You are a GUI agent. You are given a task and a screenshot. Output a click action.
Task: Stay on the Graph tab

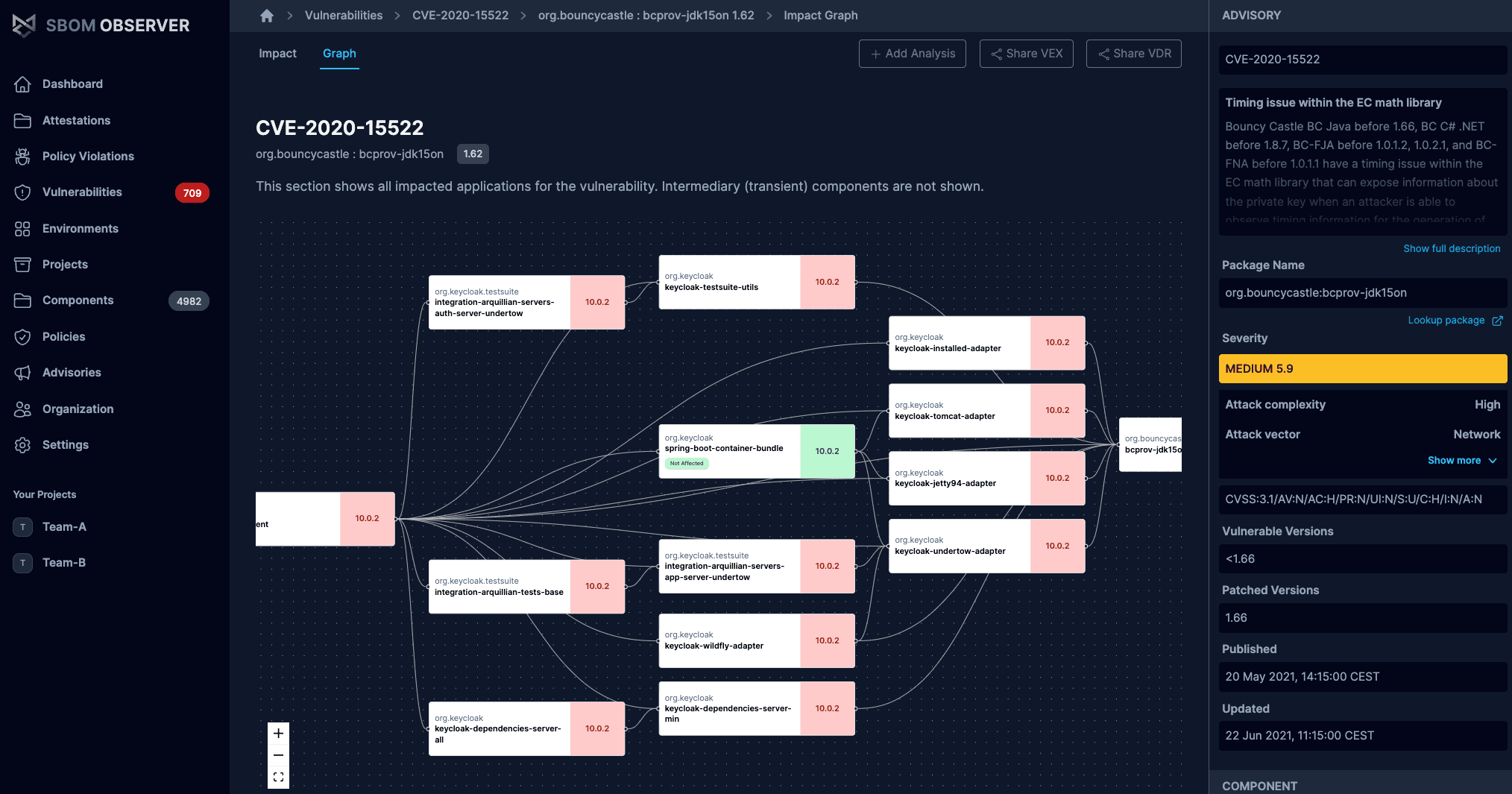(x=339, y=53)
